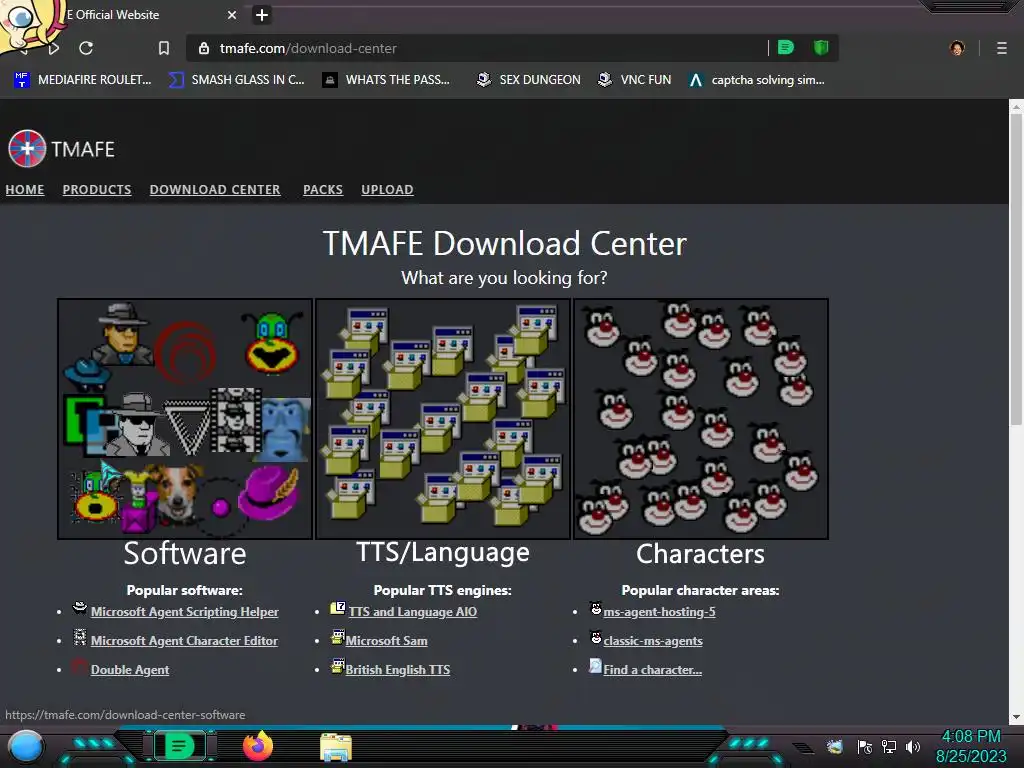
Task: Open Firefox from the taskbar
Action: pyautogui.click(x=258, y=746)
